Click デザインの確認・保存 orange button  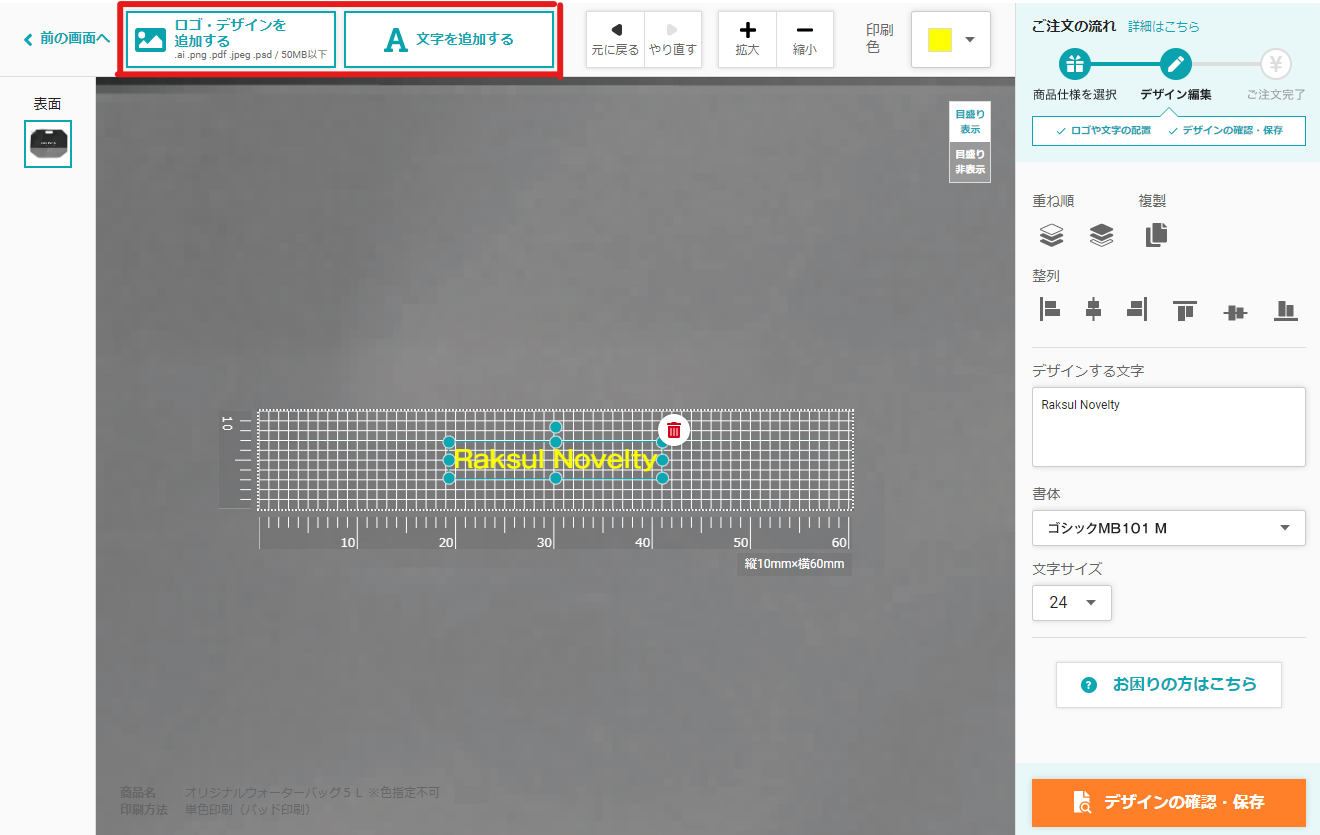[1169, 802]
